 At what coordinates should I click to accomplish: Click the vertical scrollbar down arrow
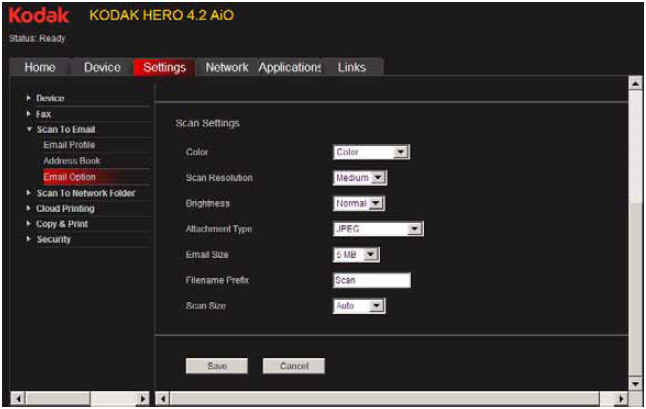635,383
